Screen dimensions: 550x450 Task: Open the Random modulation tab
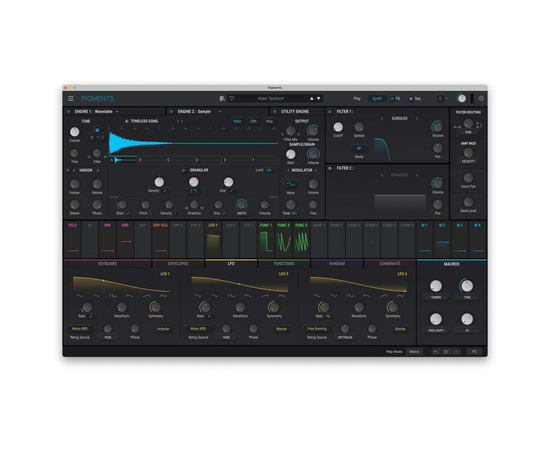[x=337, y=263]
